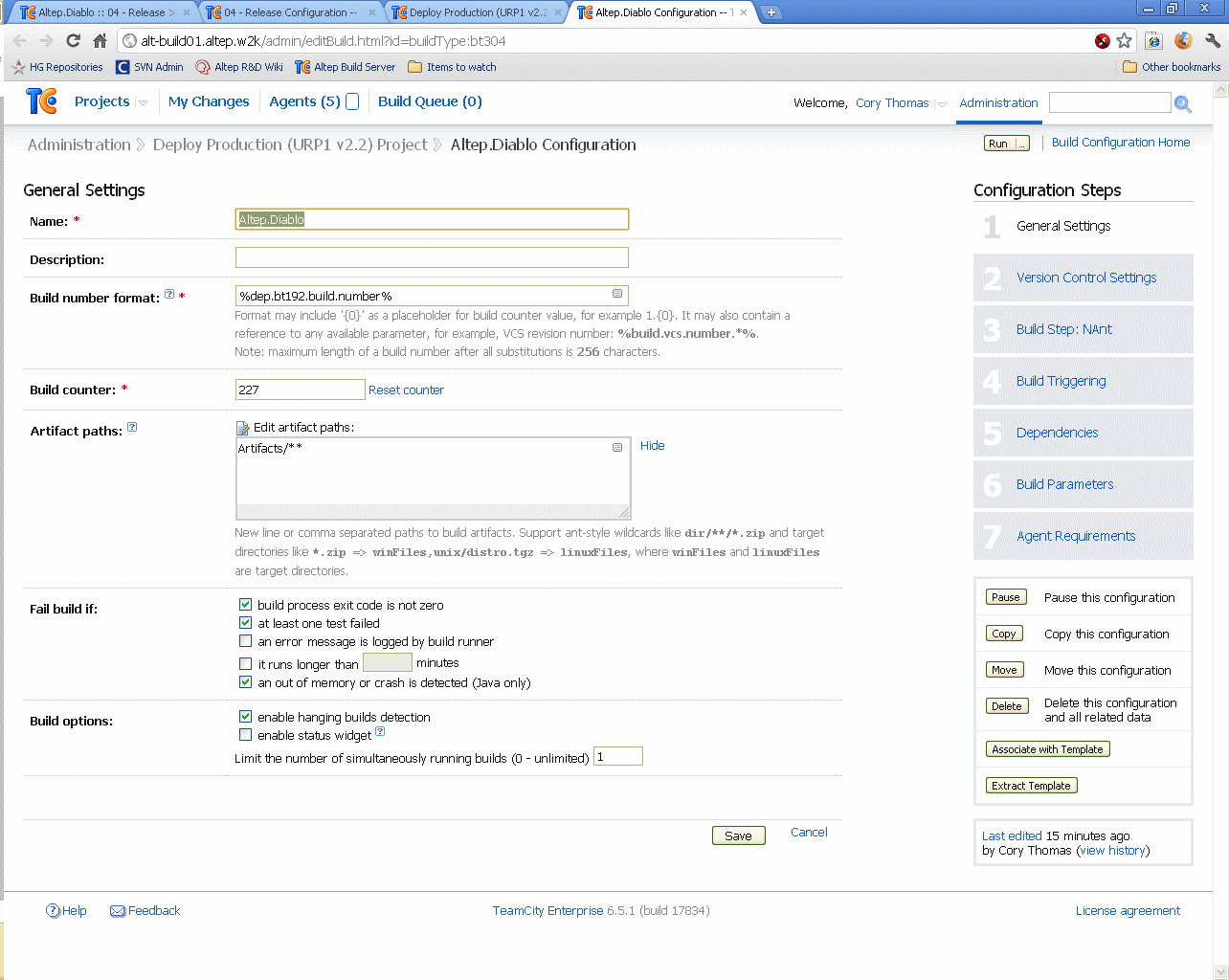Click the TeamCity logo

[41, 101]
